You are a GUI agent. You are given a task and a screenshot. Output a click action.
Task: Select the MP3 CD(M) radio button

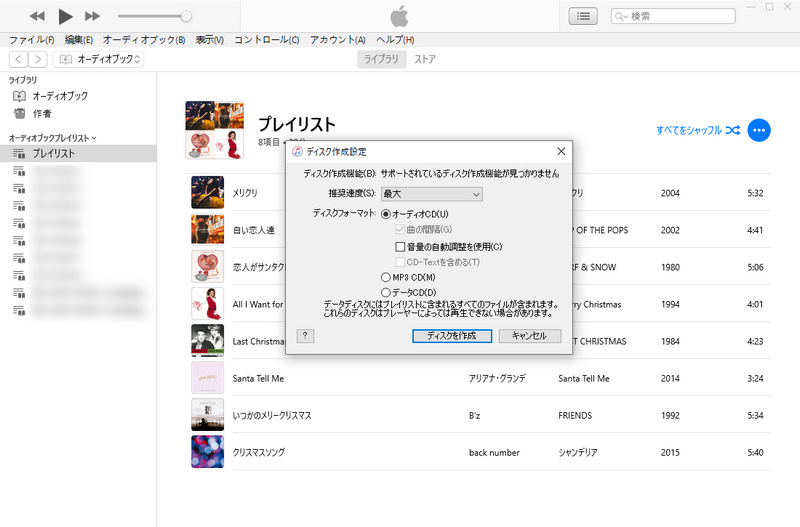pos(386,278)
